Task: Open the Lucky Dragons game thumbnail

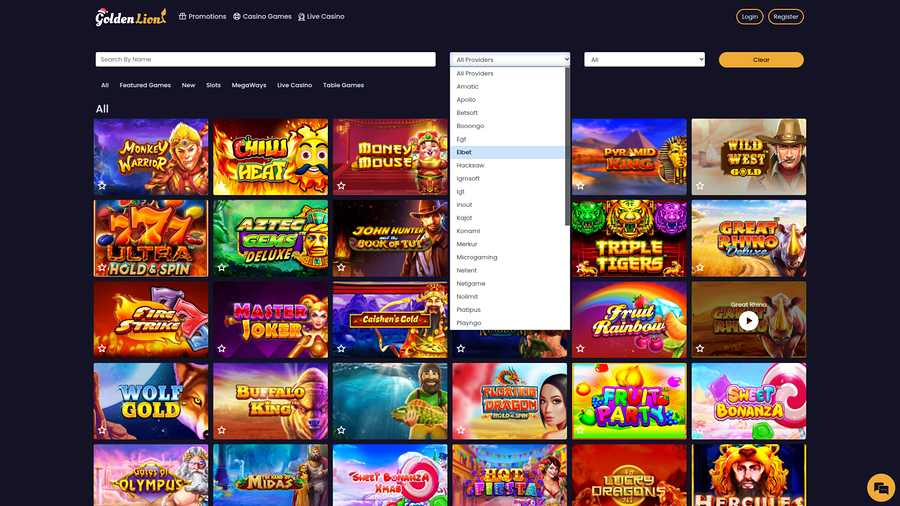Action: (x=629, y=475)
